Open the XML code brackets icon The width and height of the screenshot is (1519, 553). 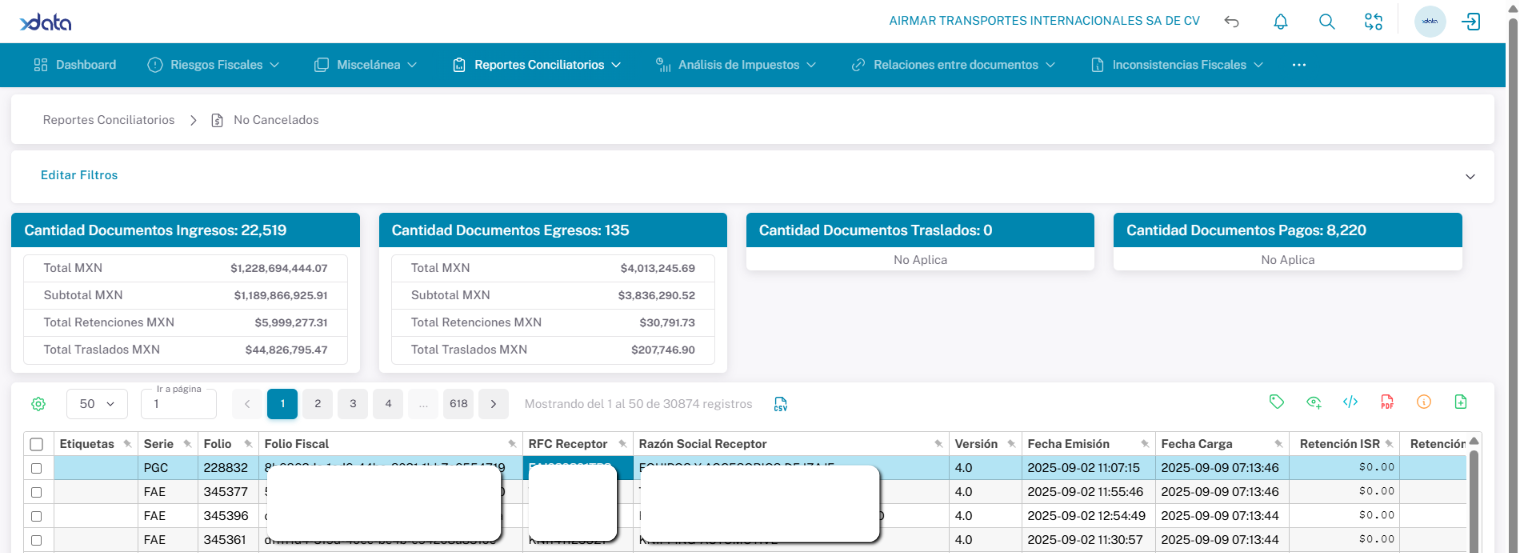coord(1350,402)
